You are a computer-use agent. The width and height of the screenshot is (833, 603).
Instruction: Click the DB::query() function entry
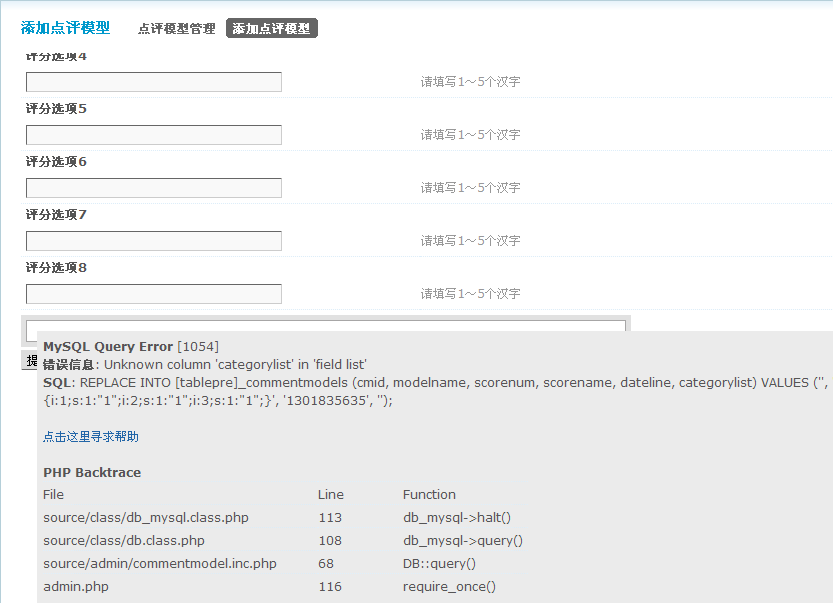pos(439,564)
